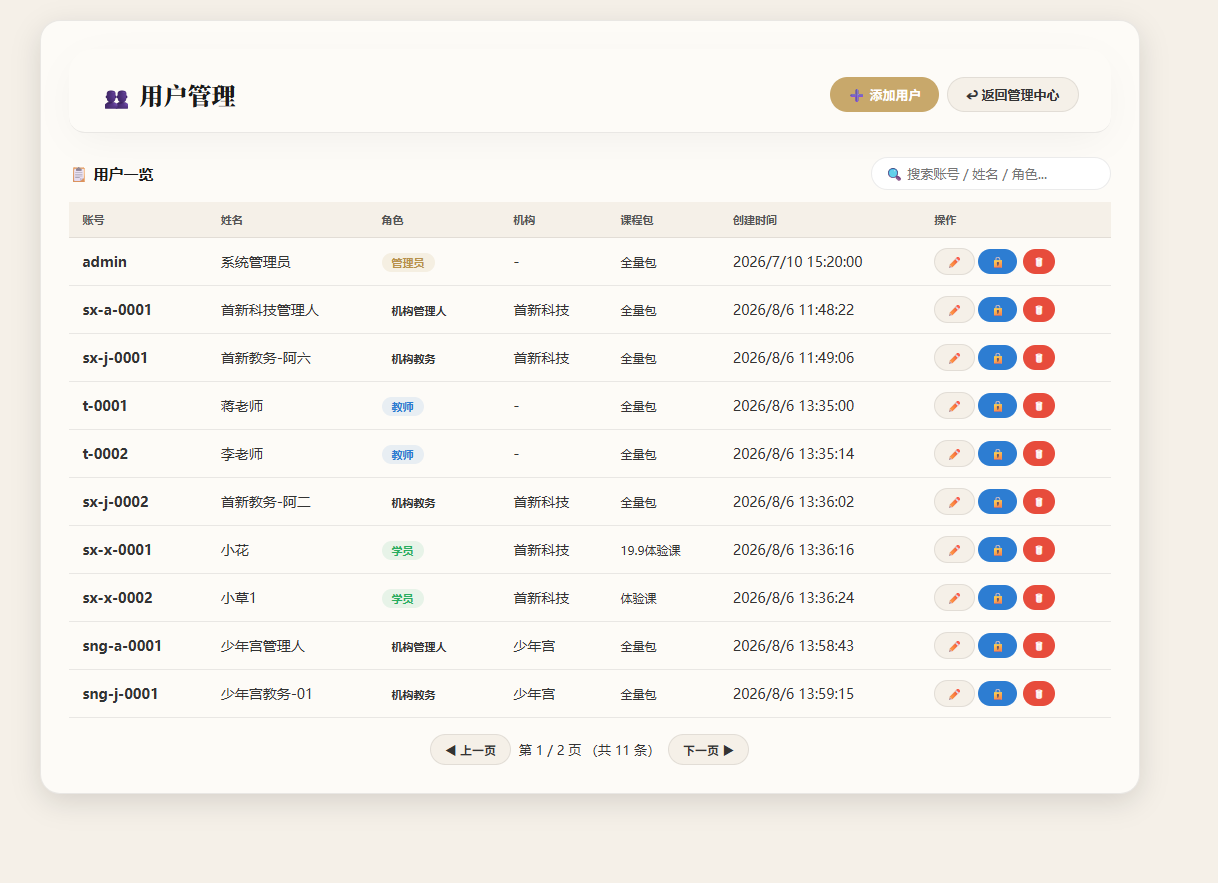Click 返回管理中心 button
The height and width of the screenshot is (883, 1218).
point(1013,95)
